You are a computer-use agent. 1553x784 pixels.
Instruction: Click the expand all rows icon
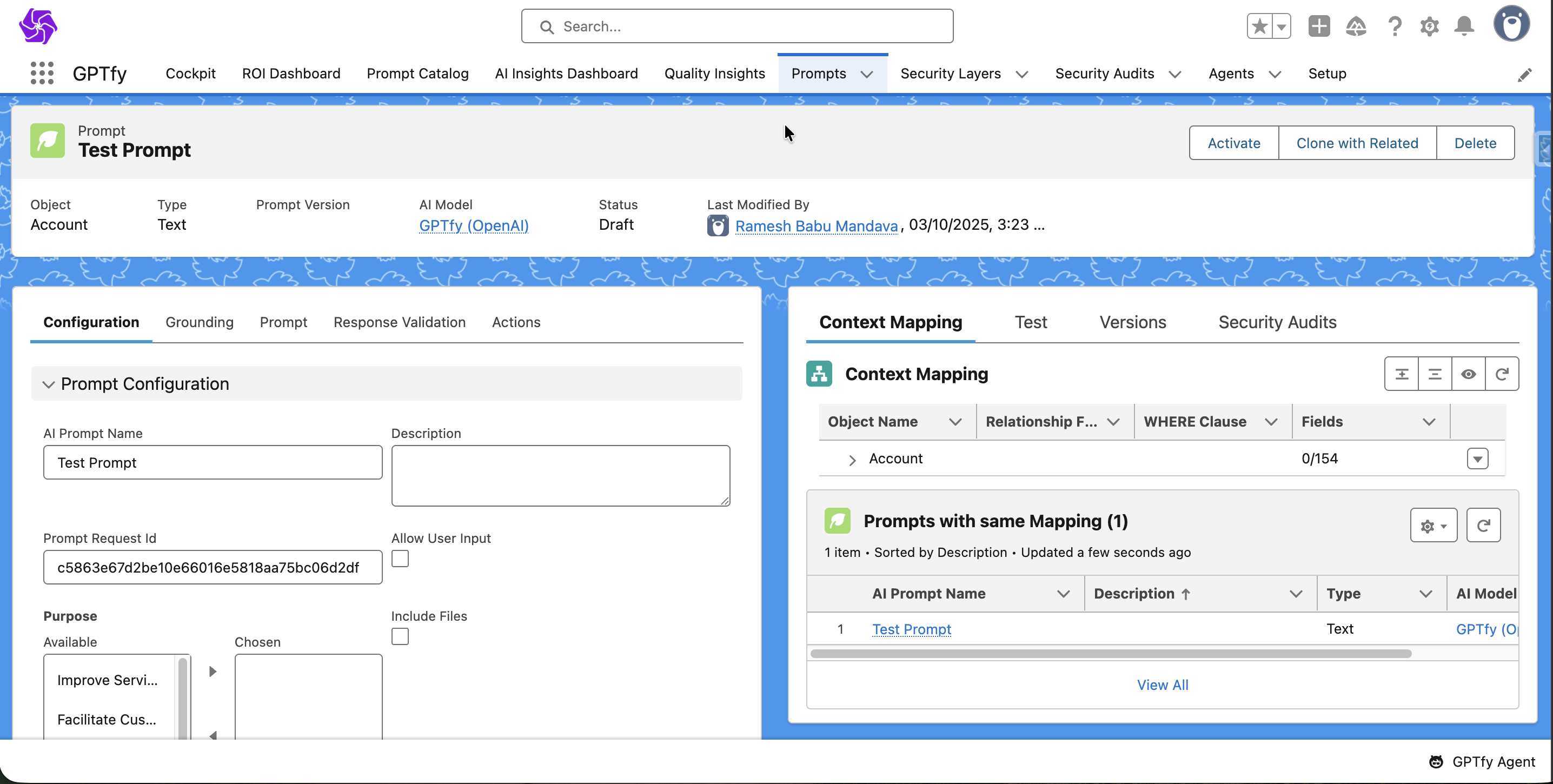point(1402,374)
